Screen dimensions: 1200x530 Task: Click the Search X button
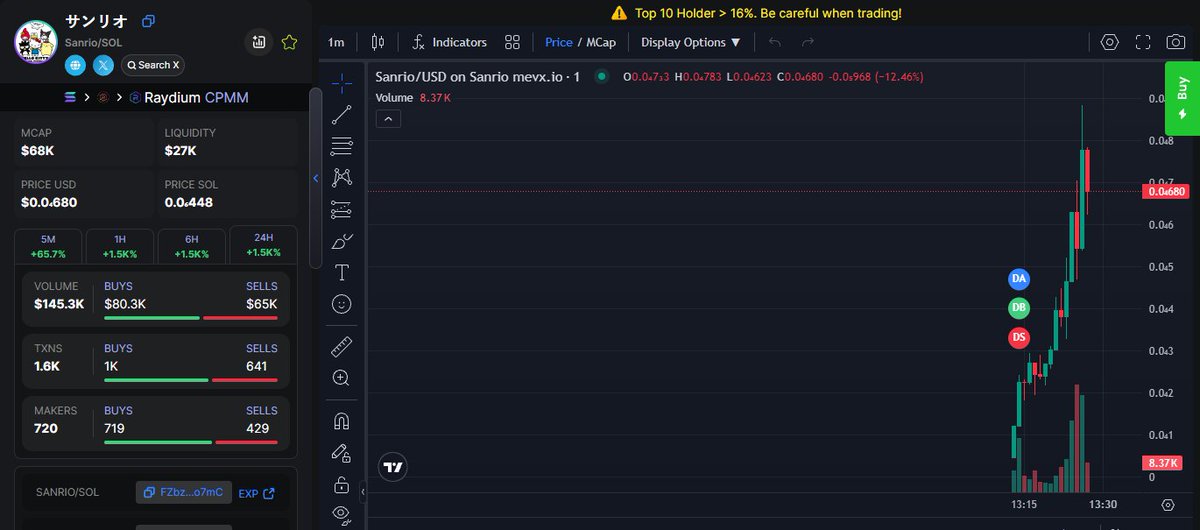(x=153, y=65)
